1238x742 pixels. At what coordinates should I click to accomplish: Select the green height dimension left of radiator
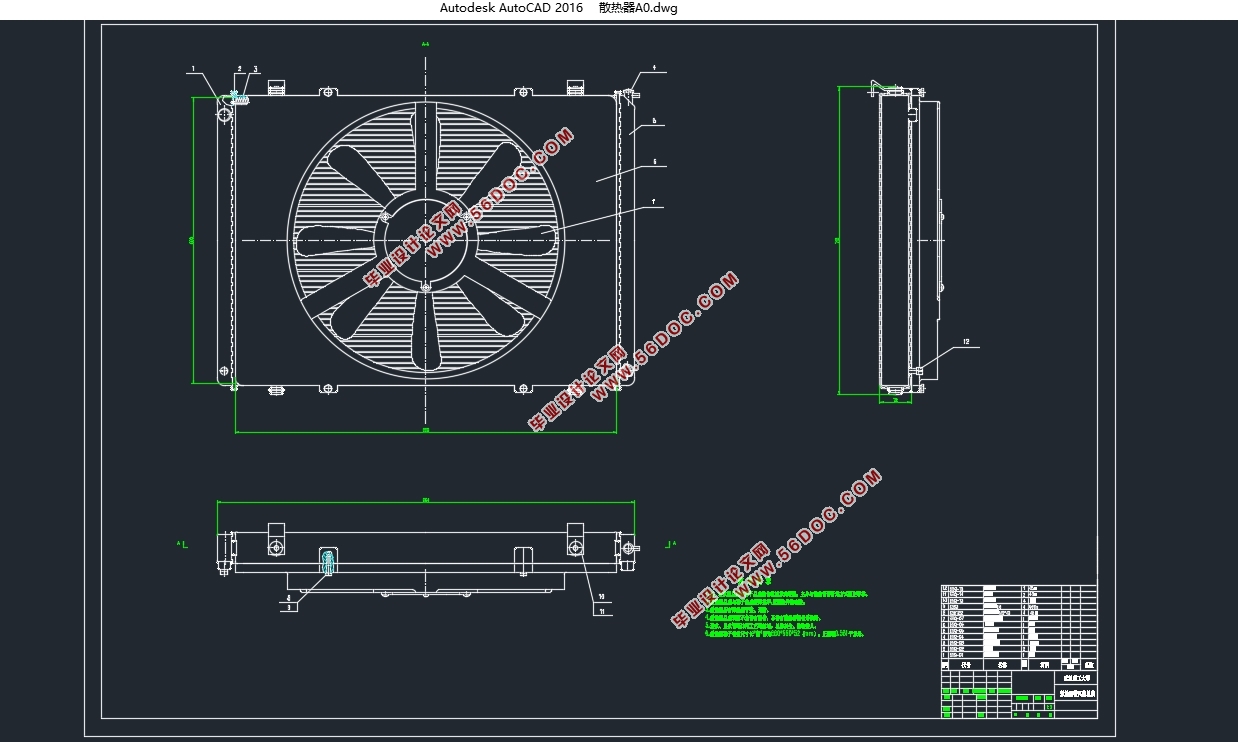pyautogui.click(x=191, y=240)
